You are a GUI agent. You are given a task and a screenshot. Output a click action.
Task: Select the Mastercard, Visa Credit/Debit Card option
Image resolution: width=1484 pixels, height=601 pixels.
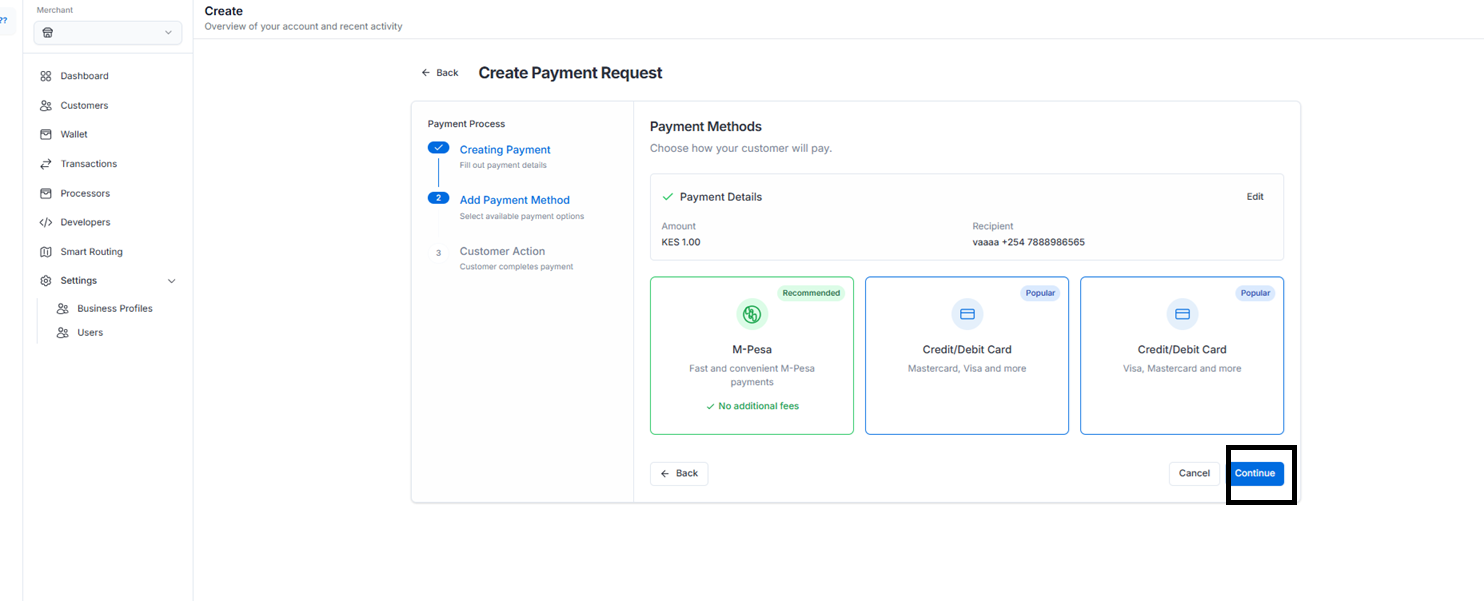pos(966,355)
